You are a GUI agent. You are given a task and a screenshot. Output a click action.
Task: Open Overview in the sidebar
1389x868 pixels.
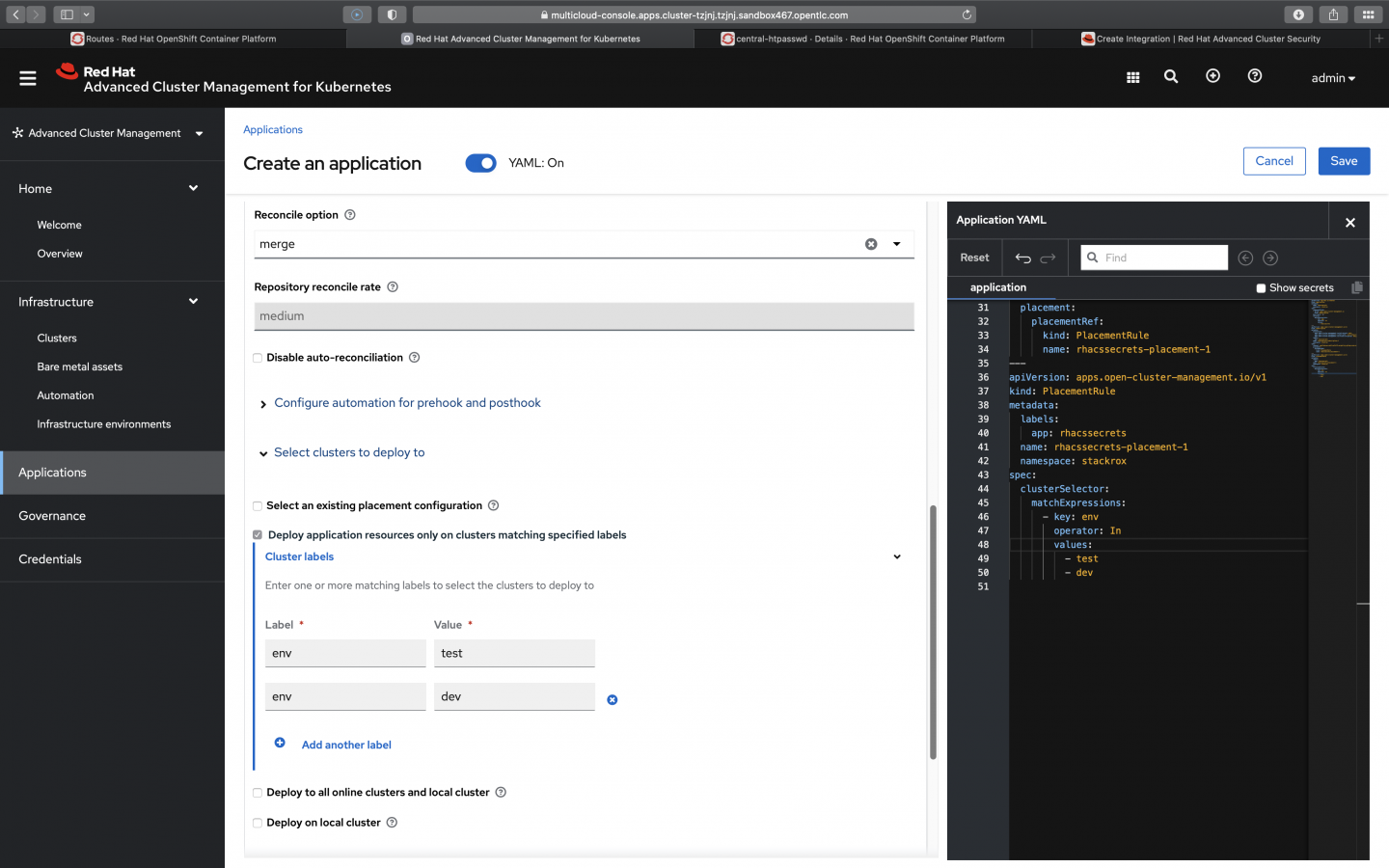click(60, 254)
